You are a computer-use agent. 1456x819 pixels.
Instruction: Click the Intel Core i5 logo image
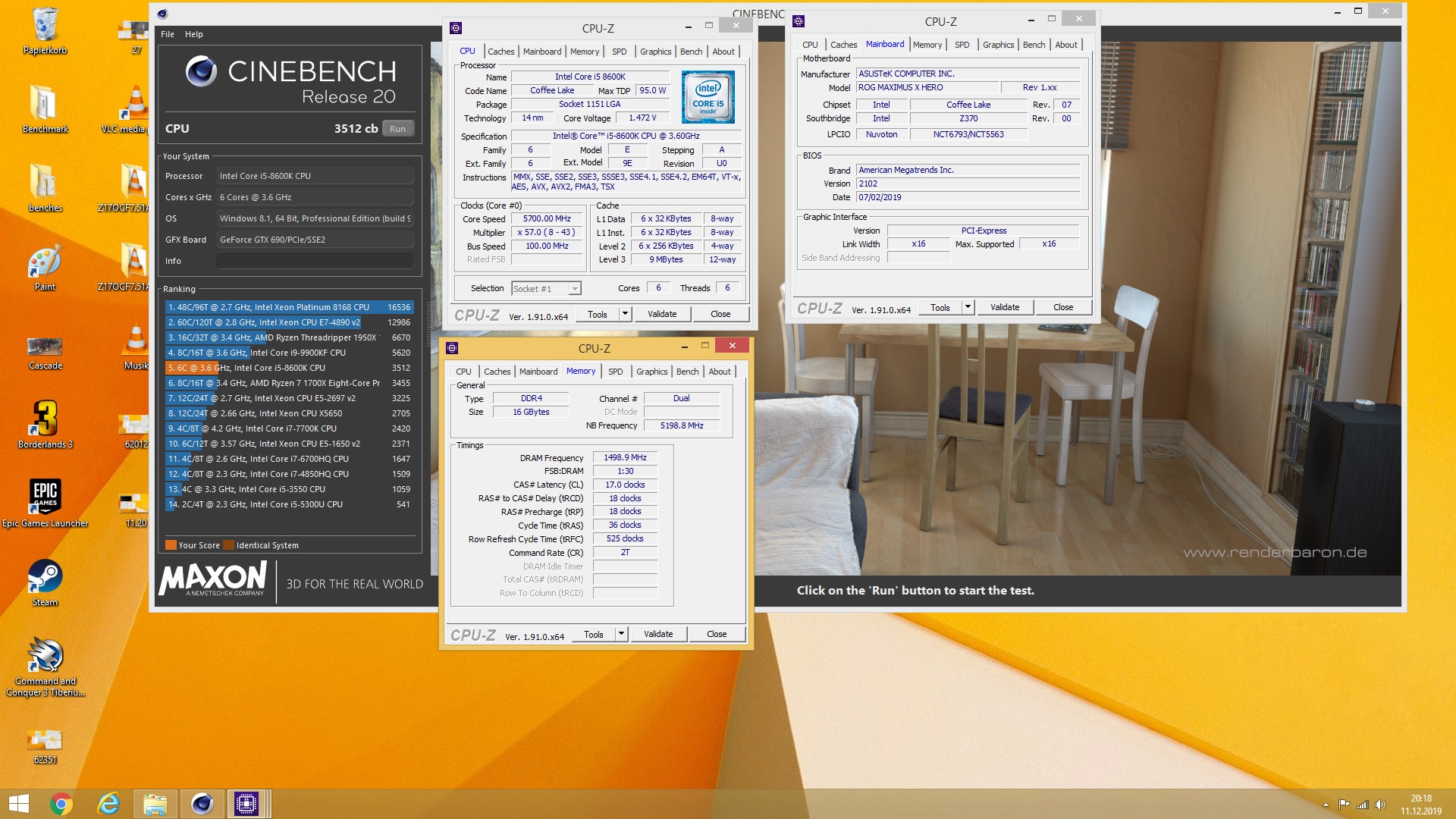708,97
